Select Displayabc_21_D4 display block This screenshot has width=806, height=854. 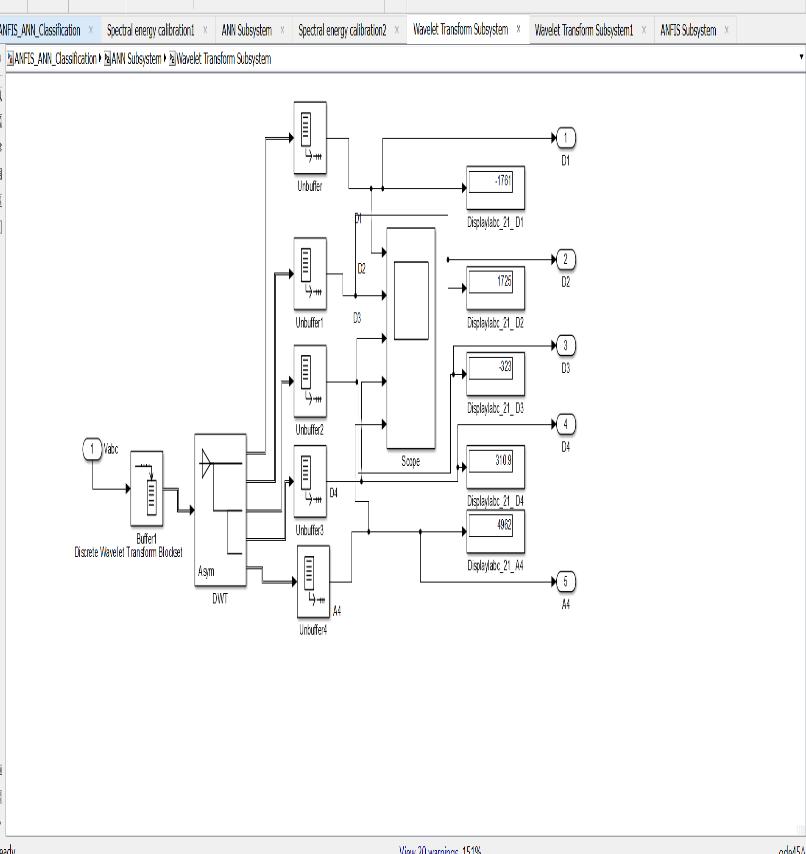(496, 467)
